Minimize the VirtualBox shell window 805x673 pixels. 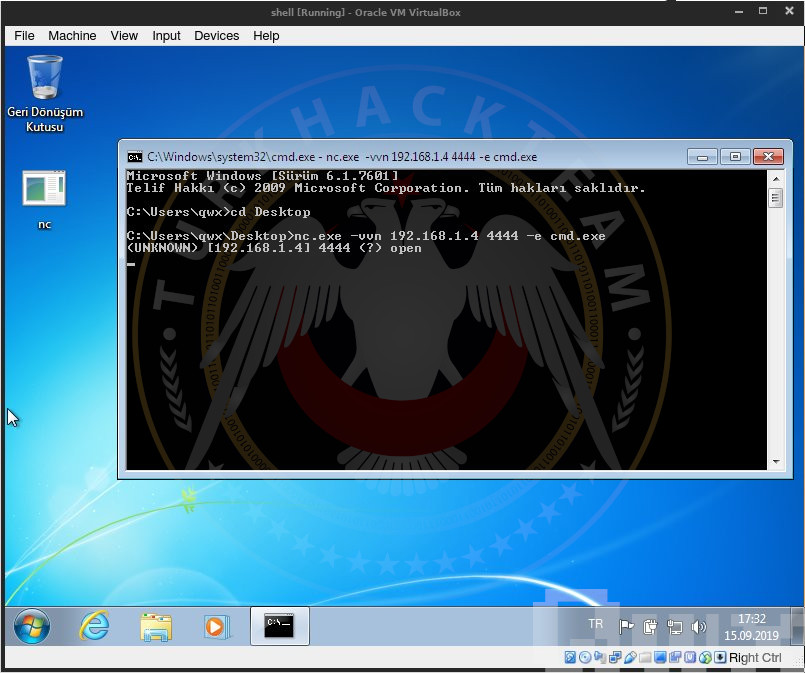(739, 11)
